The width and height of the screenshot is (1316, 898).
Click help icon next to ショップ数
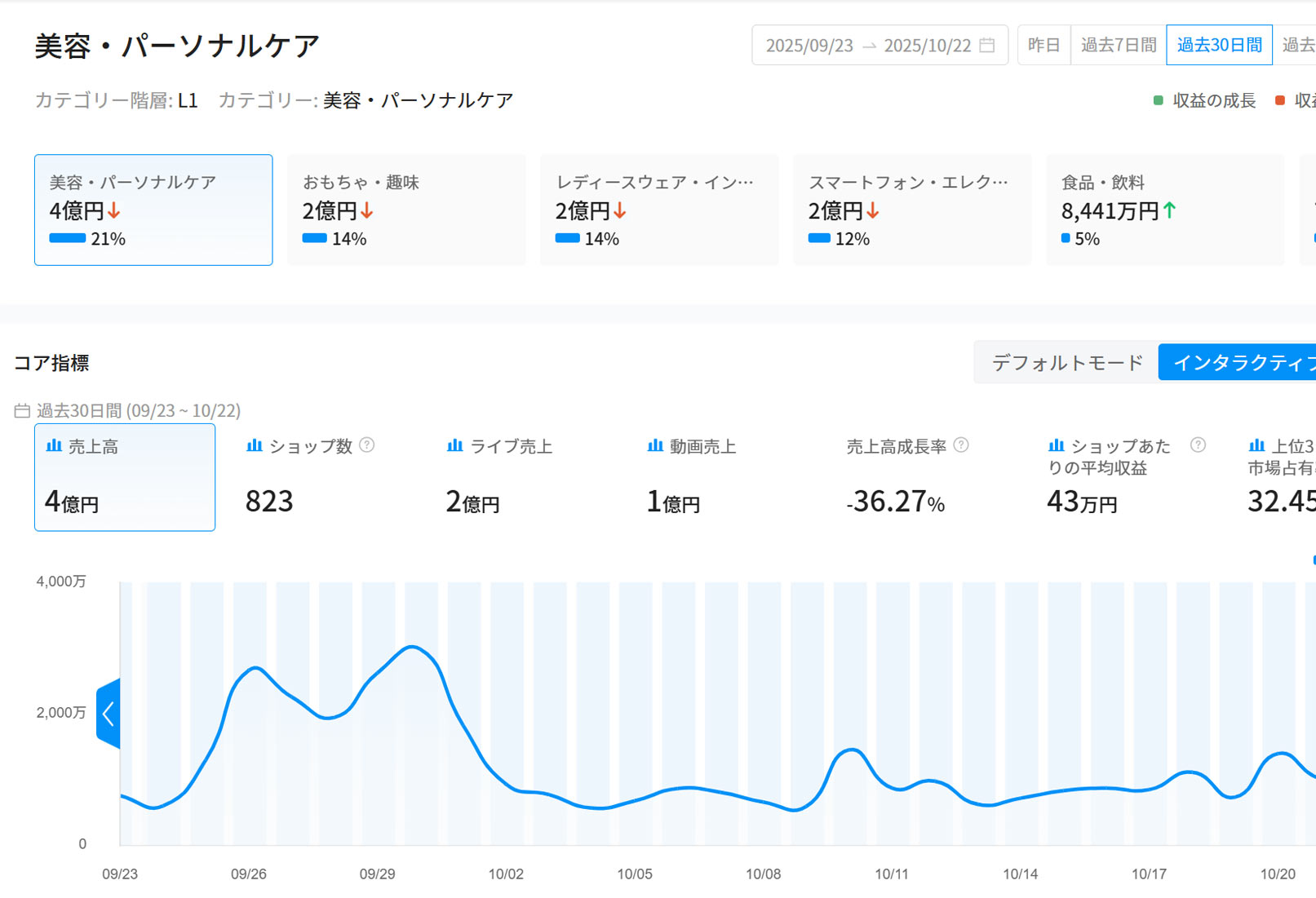367,445
